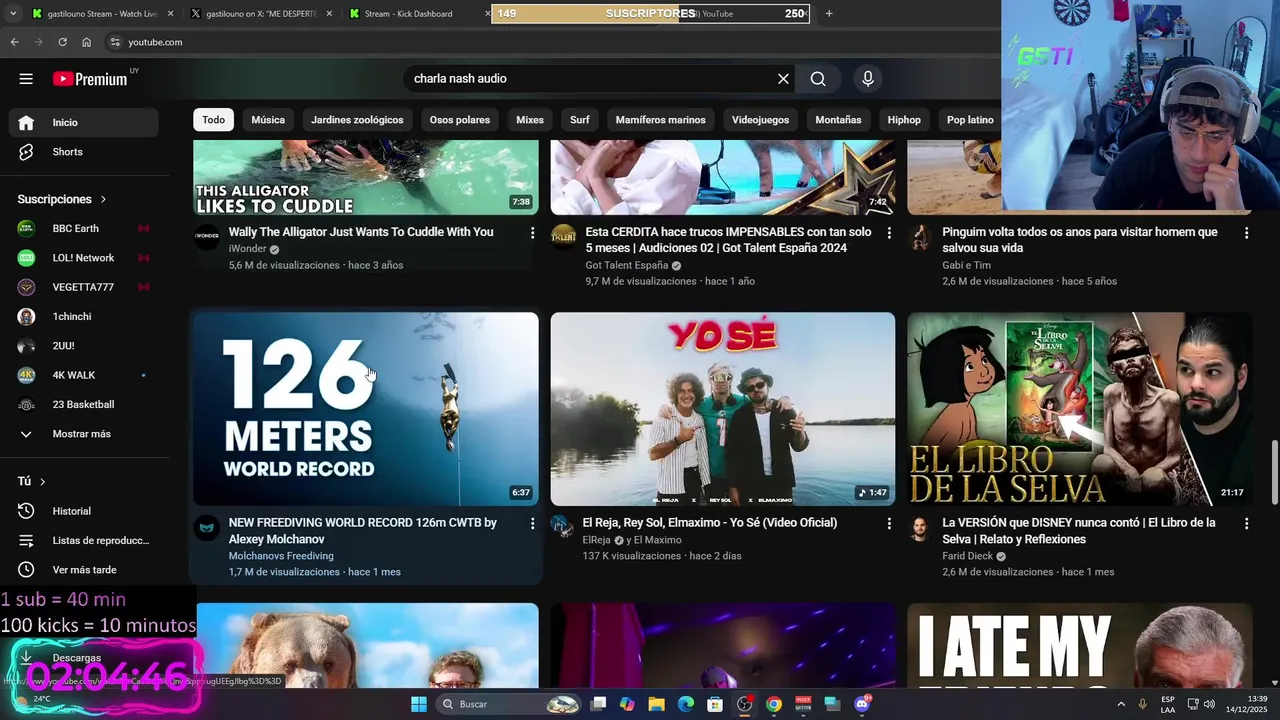The image size is (1280, 720).
Task: Open options menu for Yo Sé video
Action: [889, 524]
